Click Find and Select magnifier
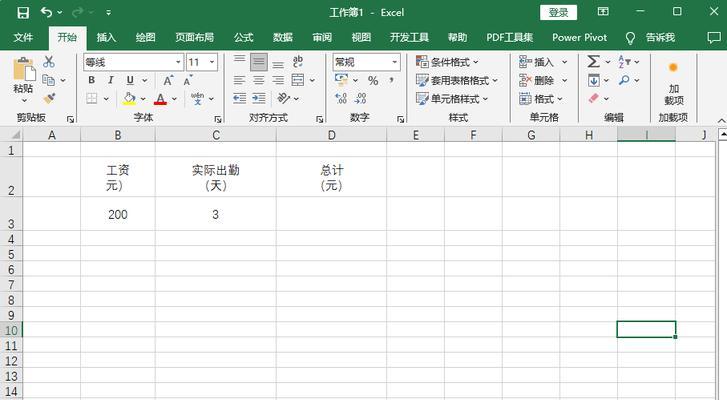 (x=624, y=80)
